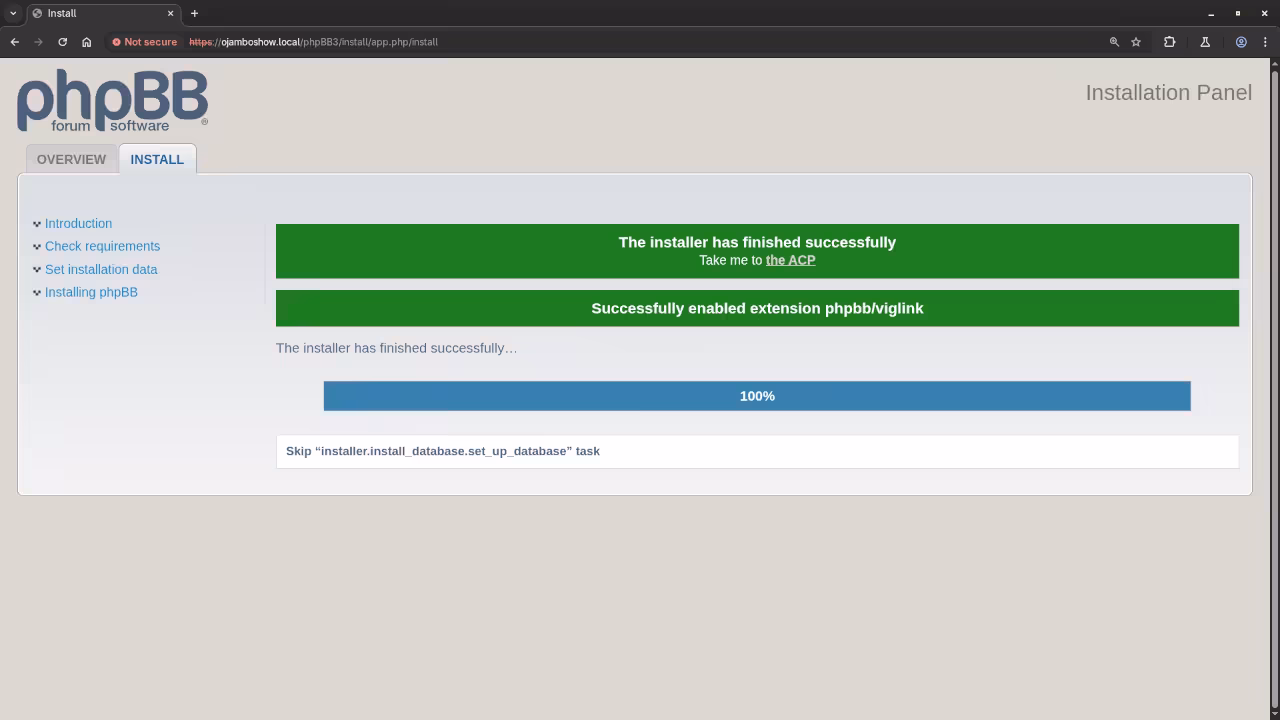The width and height of the screenshot is (1280, 720).
Task: Click the checkmark beside Installing phpBB
Action: 37,293
